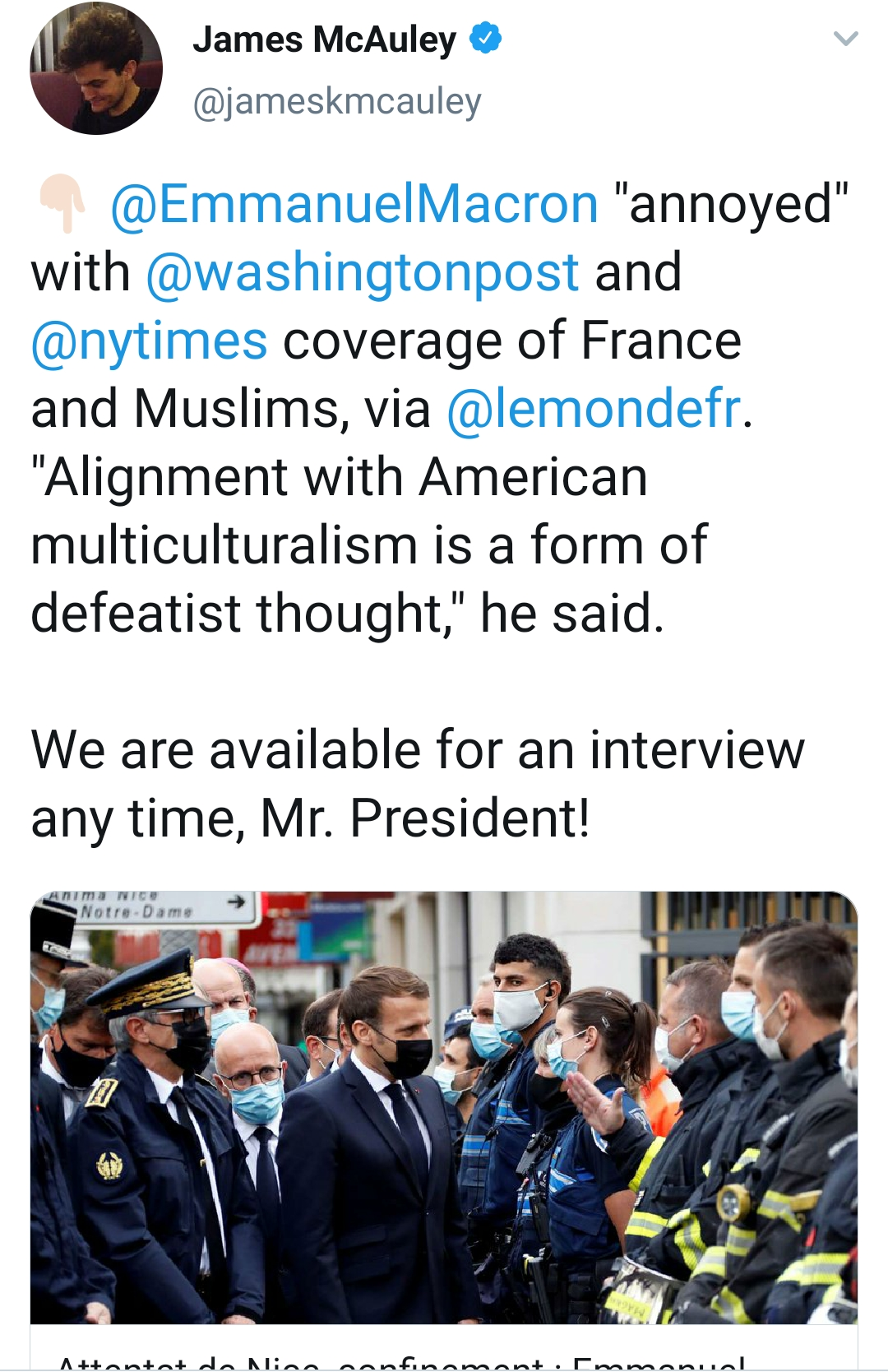Expand the tweet options chevron

tap(845, 39)
